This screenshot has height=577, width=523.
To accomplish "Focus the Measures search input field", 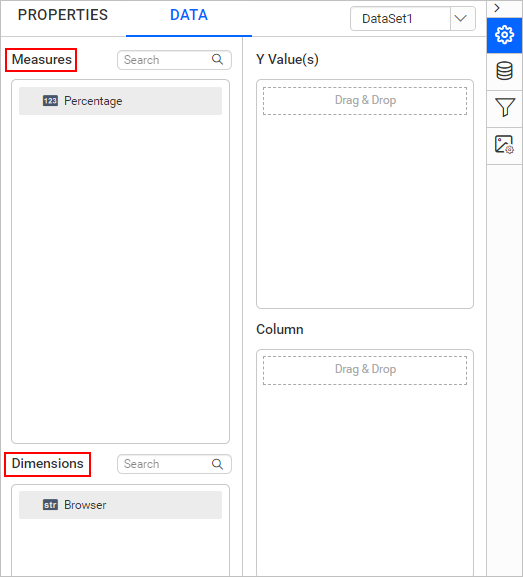I will point(174,60).
